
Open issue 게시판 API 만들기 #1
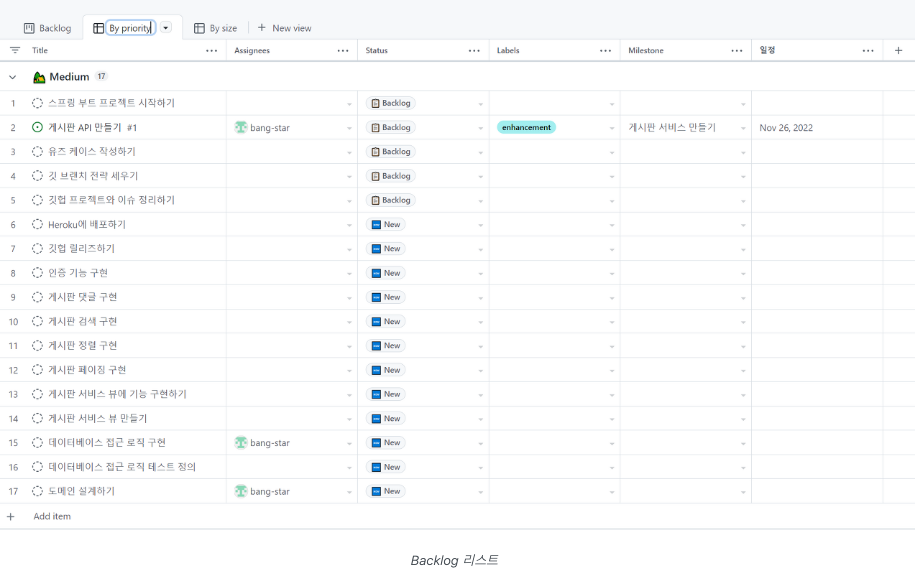pyautogui.click(x=92, y=127)
